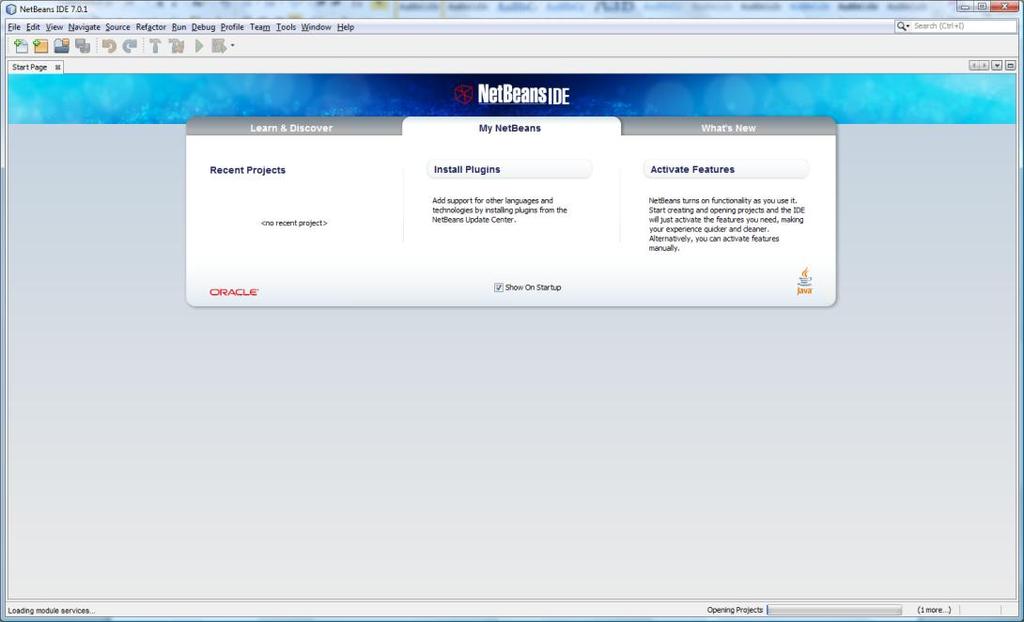Click the Opening Projects progress bar
Viewport: 1024px width, 622px height.
click(834, 610)
